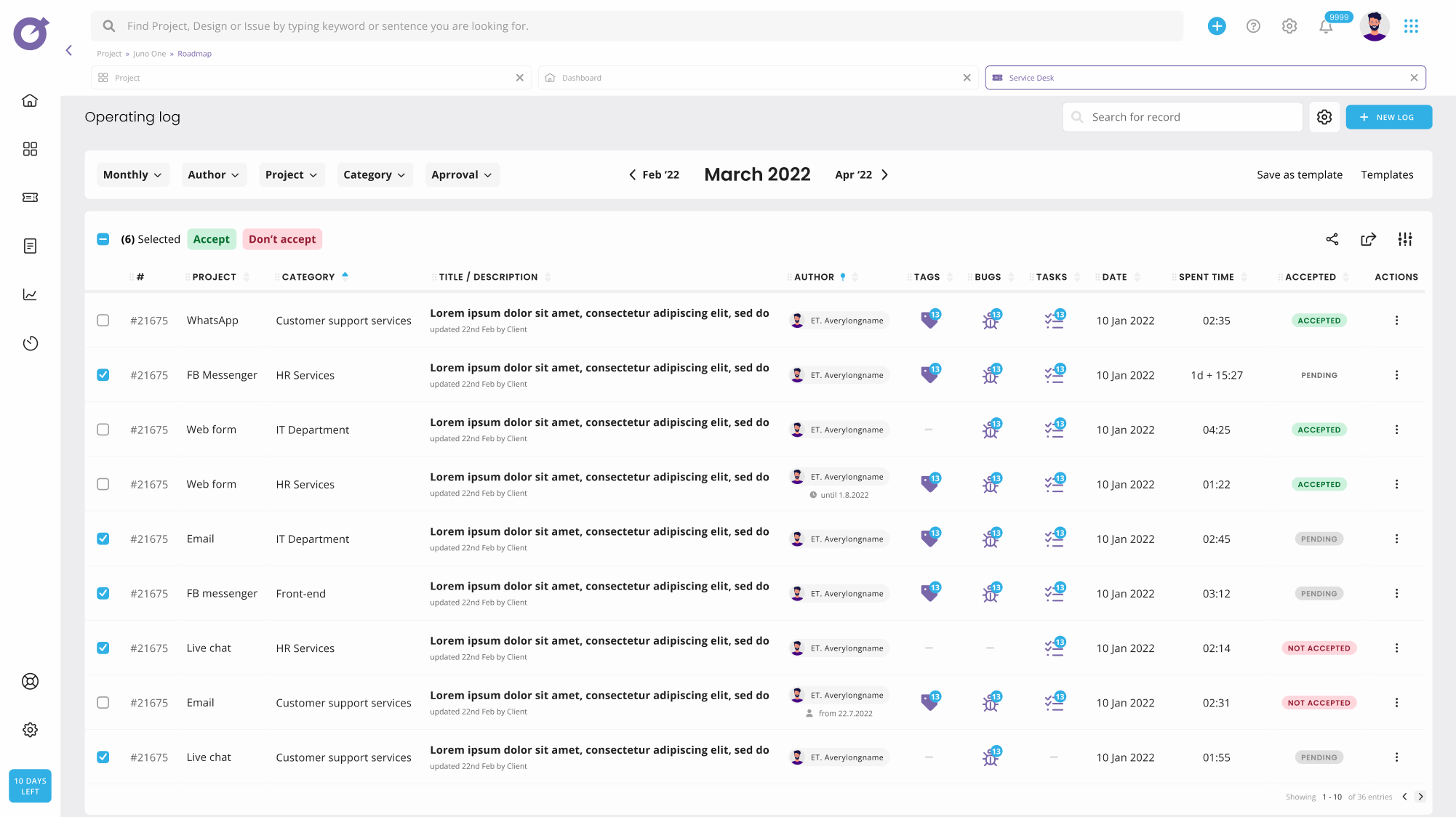
Task: Switch to the Project tab
Action: tap(311, 78)
